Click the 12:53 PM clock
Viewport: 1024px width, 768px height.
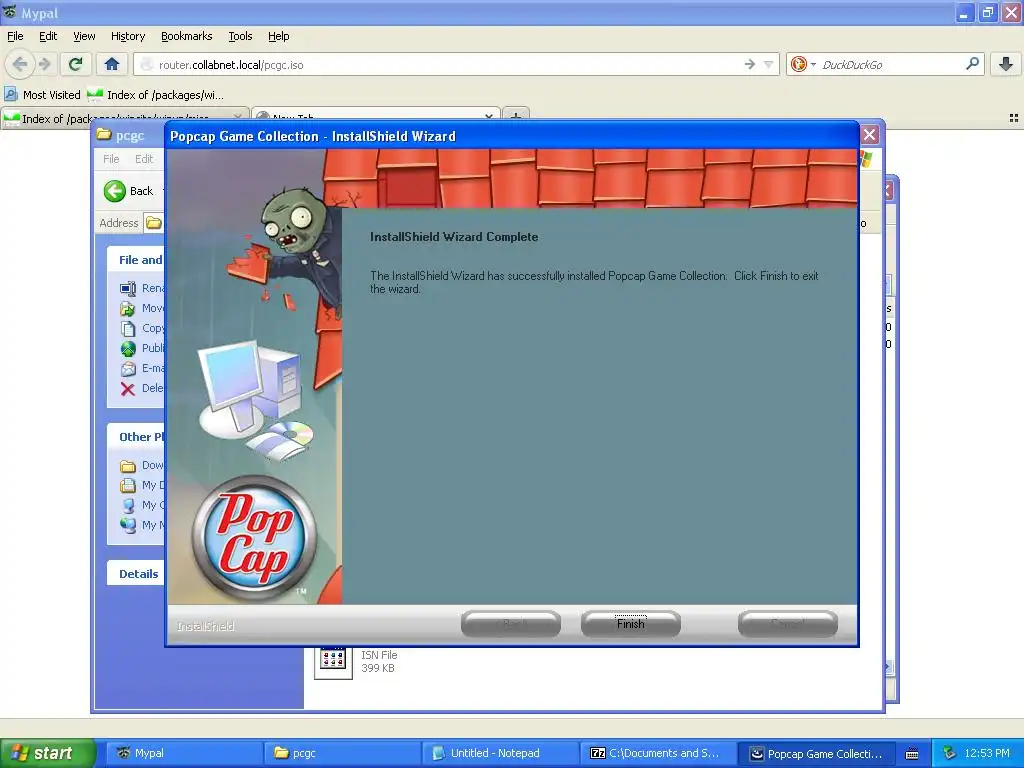(x=987, y=753)
